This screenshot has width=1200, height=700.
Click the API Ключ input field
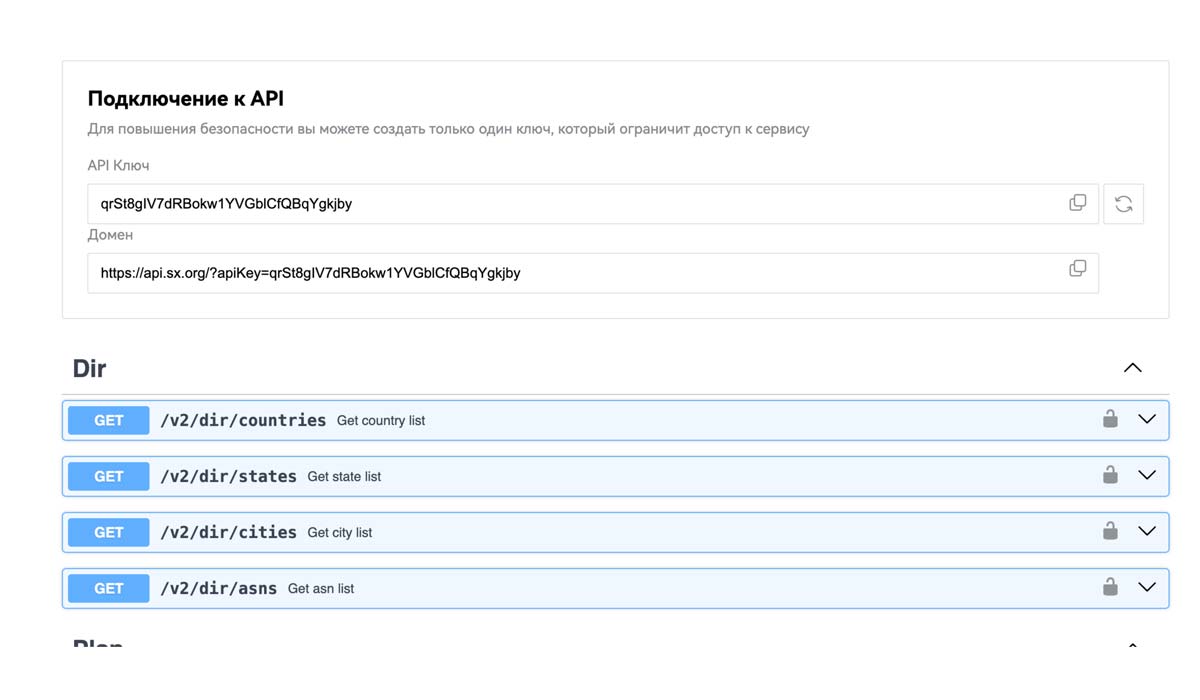(x=570, y=204)
